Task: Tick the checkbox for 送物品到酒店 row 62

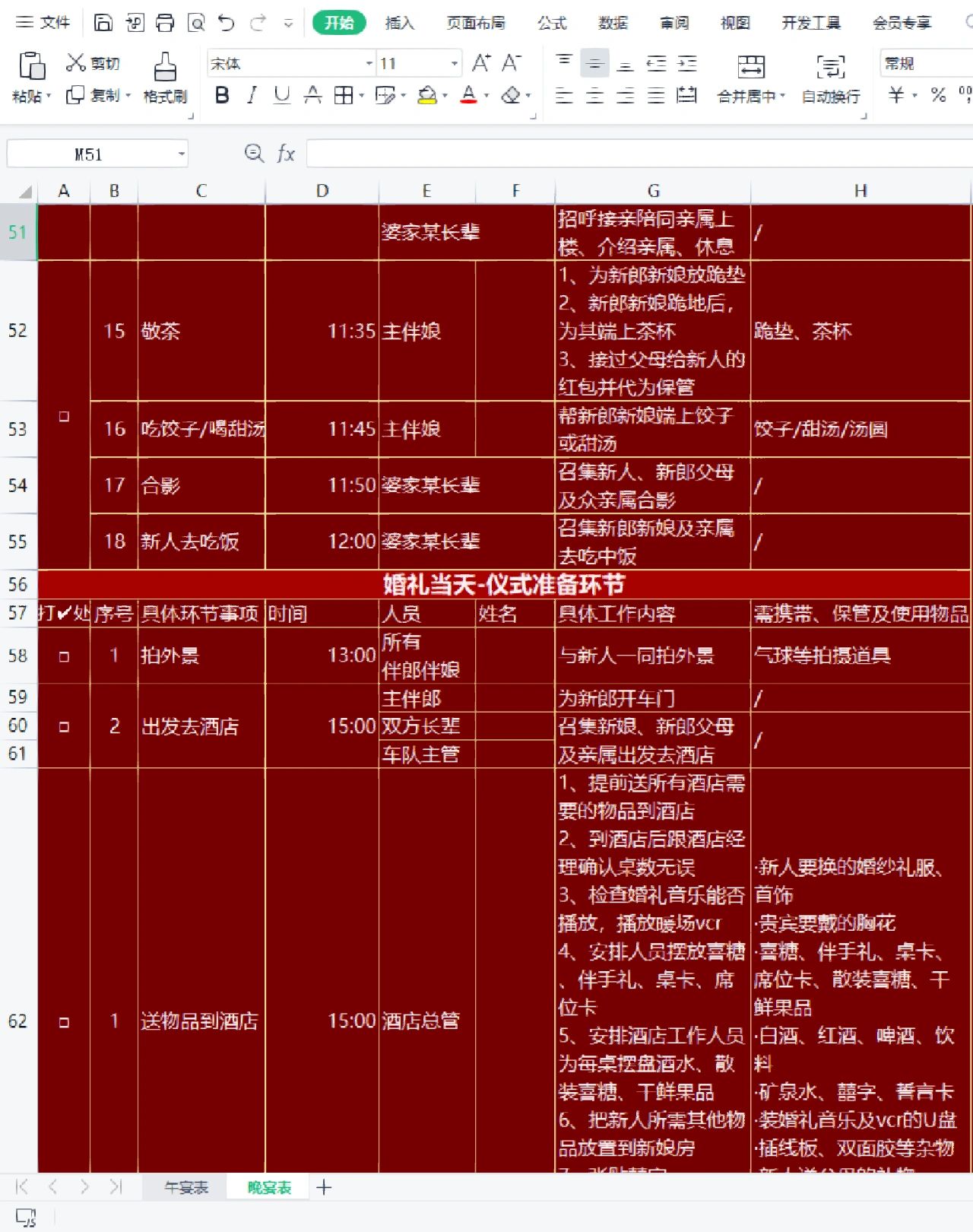Action: point(64,1021)
